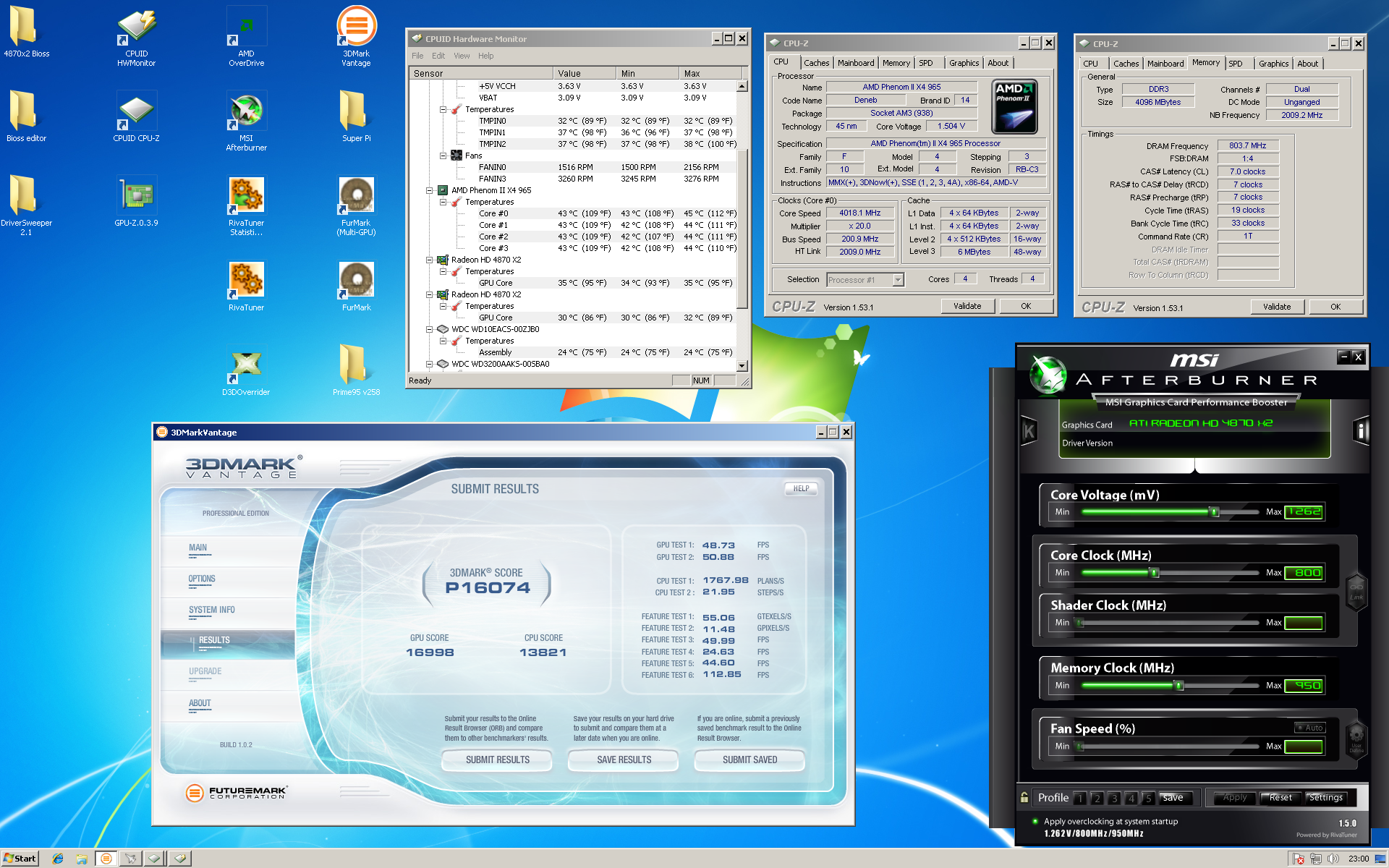Toggle Auto fan speed in Afterburner
1389x868 pixels.
pyautogui.click(x=1310, y=728)
